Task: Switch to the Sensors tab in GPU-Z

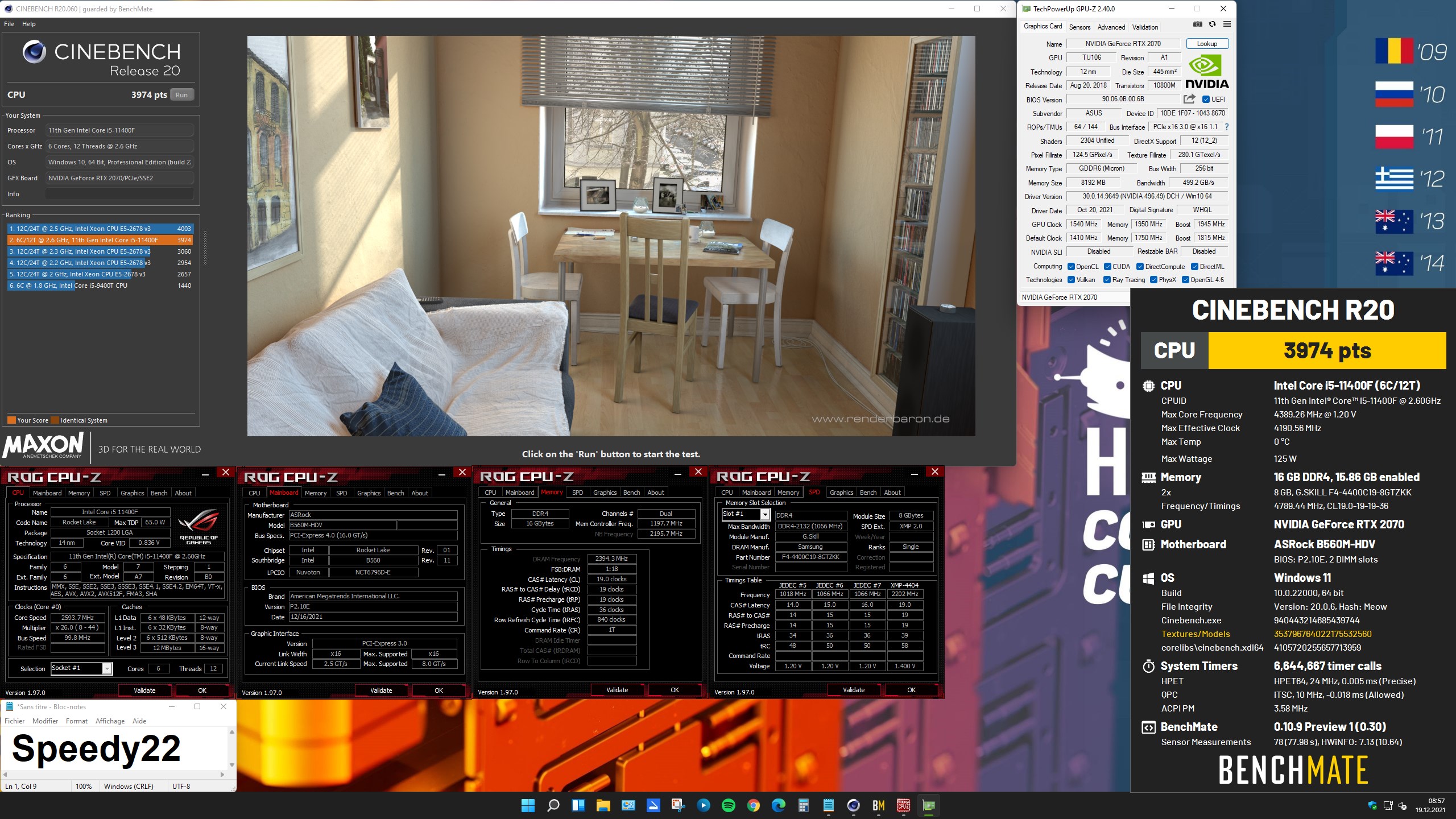Action: [1079, 27]
